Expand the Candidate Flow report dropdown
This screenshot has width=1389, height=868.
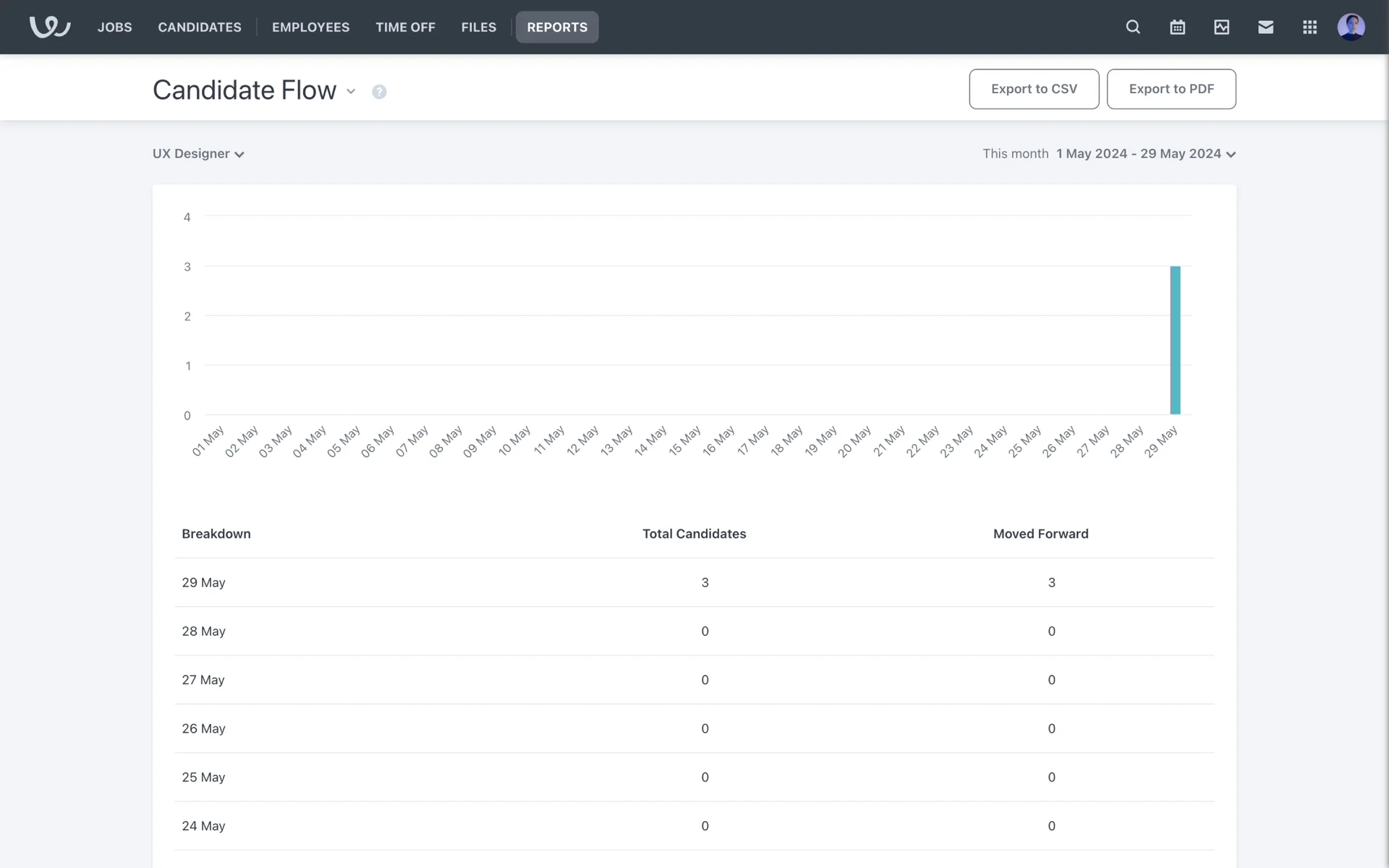pyautogui.click(x=351, y=91)
